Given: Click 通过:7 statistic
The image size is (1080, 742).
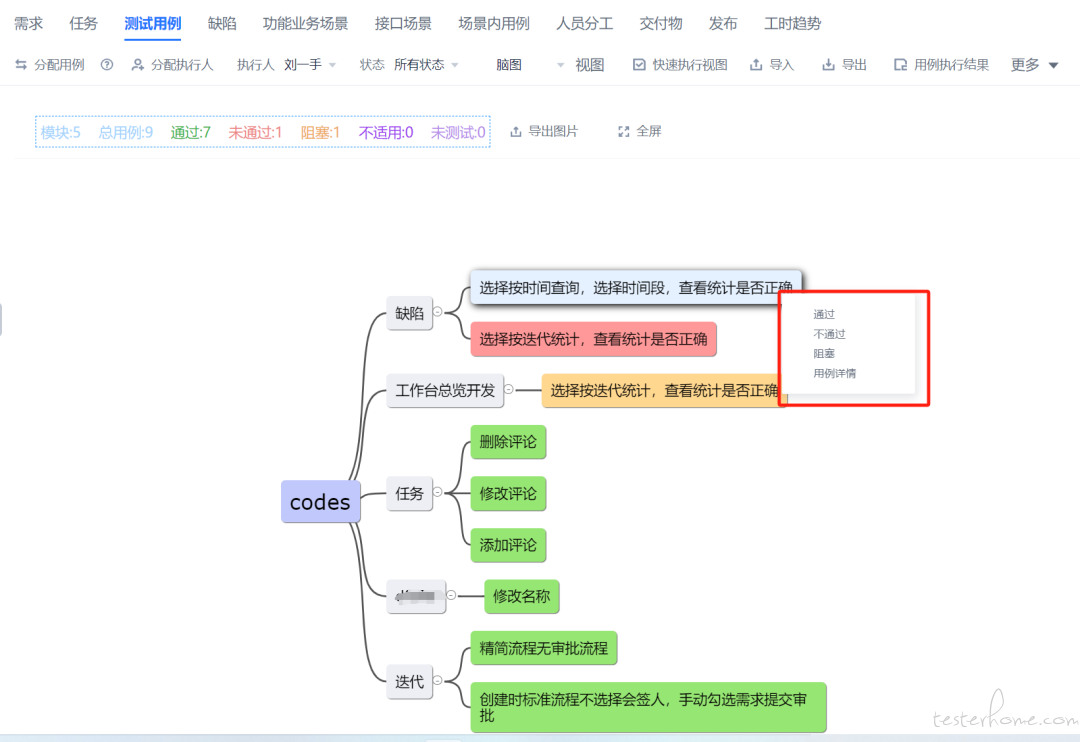Looking at the screenshot, I should [x=191, y=132].
